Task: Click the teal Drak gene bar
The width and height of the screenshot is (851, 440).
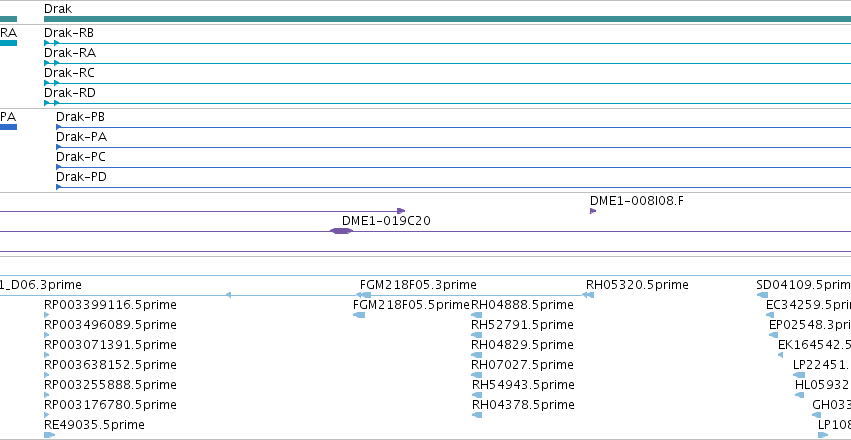Action: 447,19
